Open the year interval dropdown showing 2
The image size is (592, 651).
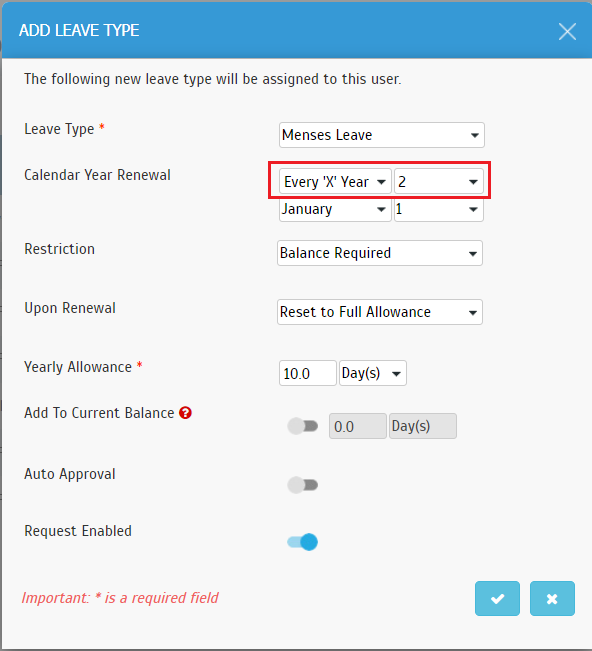pyautogui.click(x=439, y=181)
